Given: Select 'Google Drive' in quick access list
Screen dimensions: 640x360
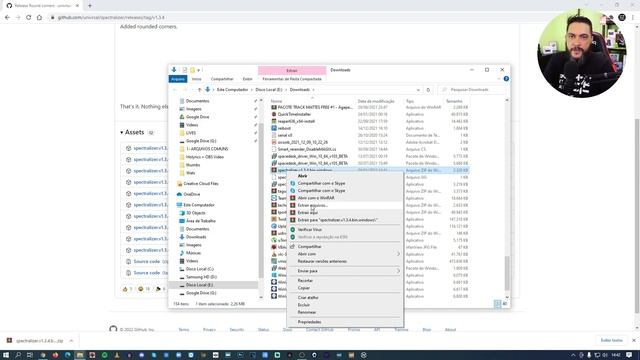Looking at the screenshot, I should (x=198, y=117).
